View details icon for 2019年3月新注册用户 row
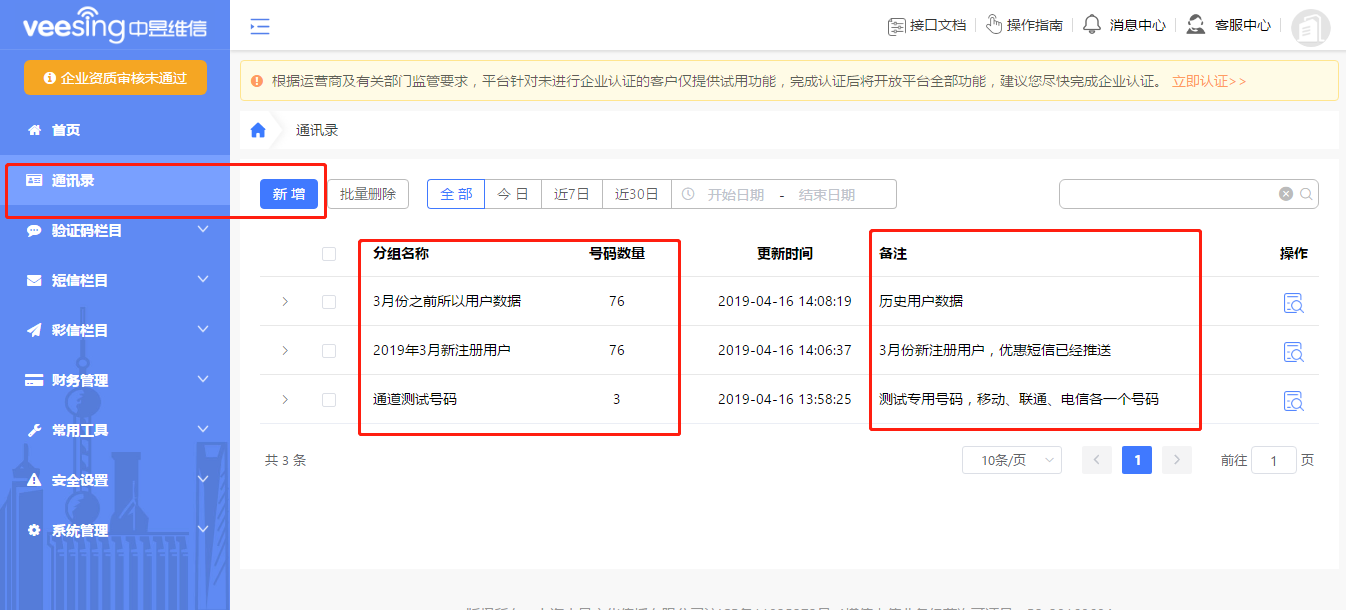The height and width of the screenshot is (610, 1346). pos(1293,351)
